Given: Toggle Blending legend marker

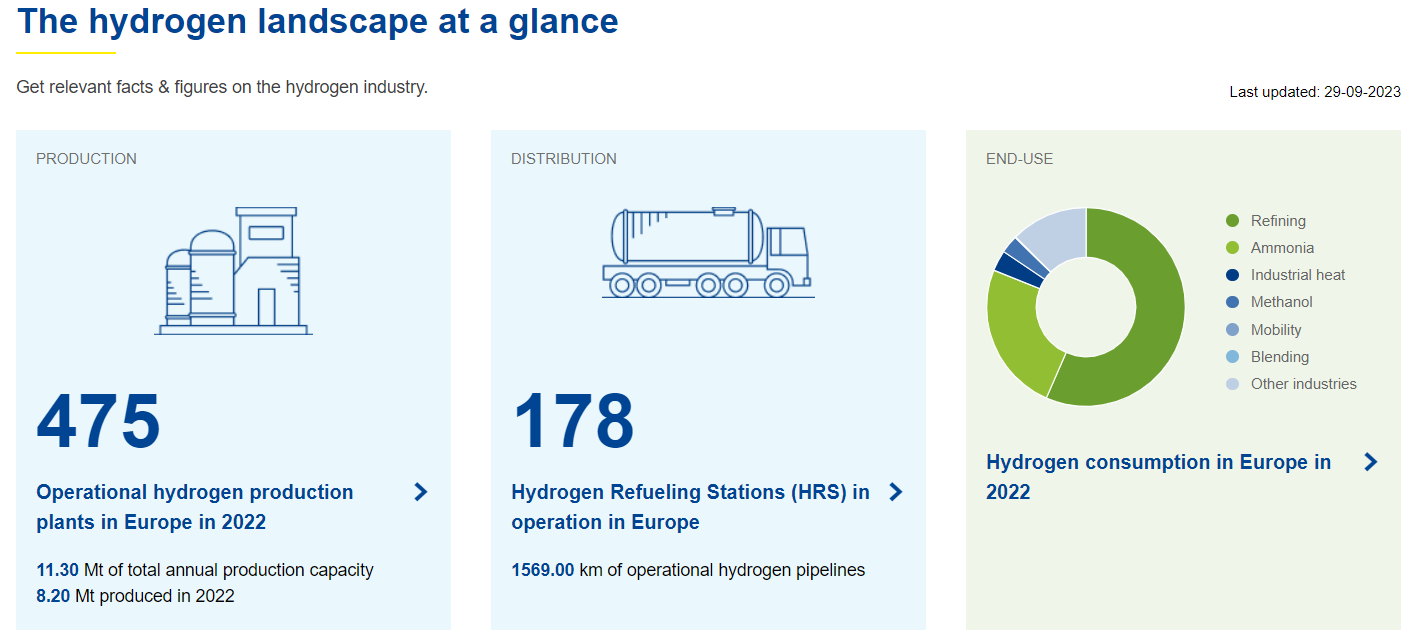Looking at the screenshot, I should [x=1232, y=357].
